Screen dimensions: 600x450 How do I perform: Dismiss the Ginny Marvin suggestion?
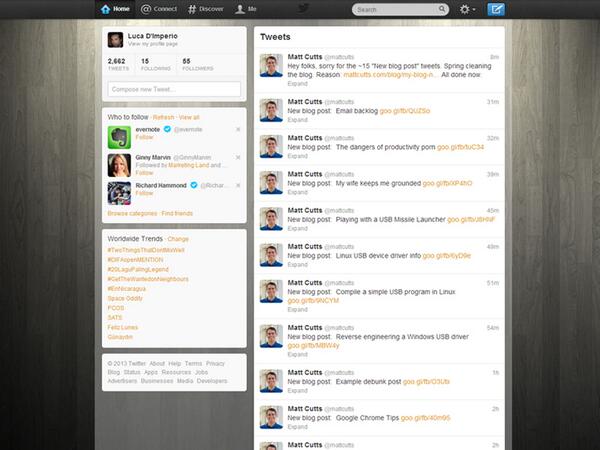pos(238,157)
